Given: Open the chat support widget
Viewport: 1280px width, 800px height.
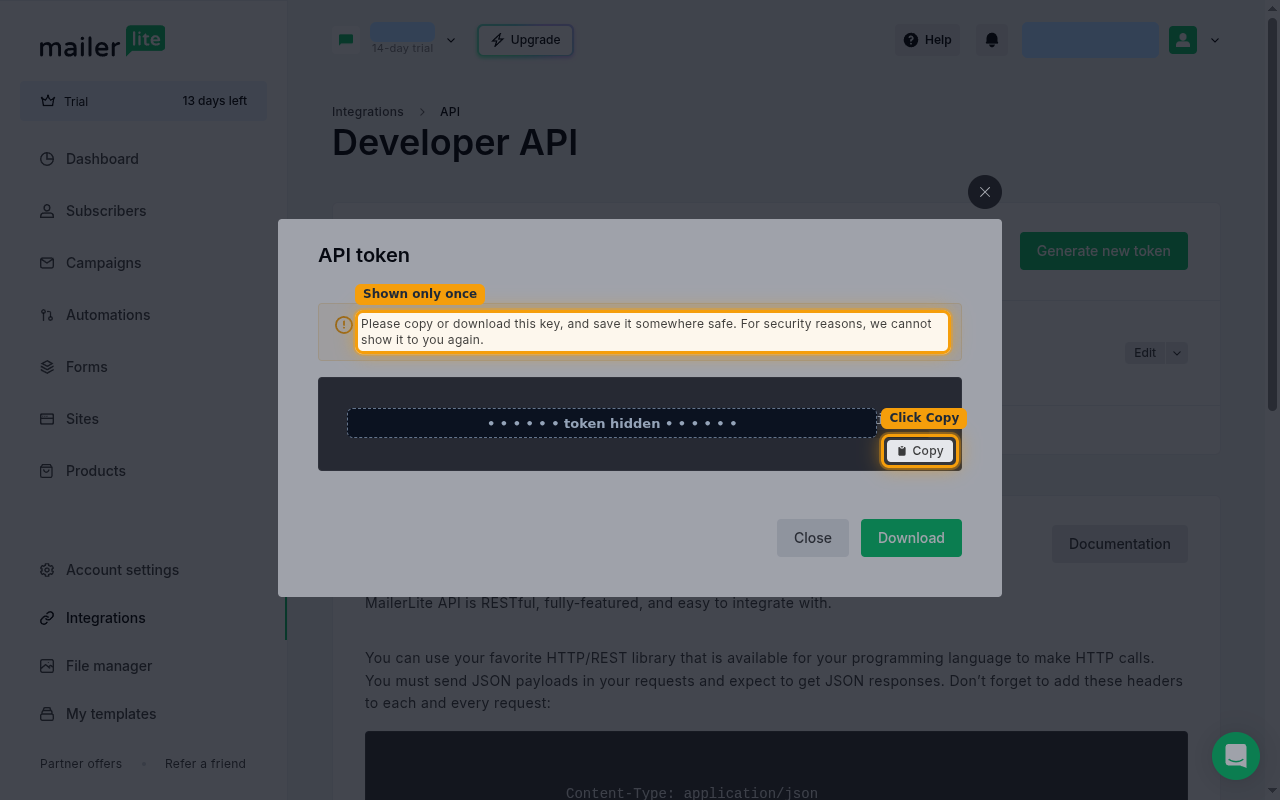Looking at the screenshot, I should click(1236, 756).
